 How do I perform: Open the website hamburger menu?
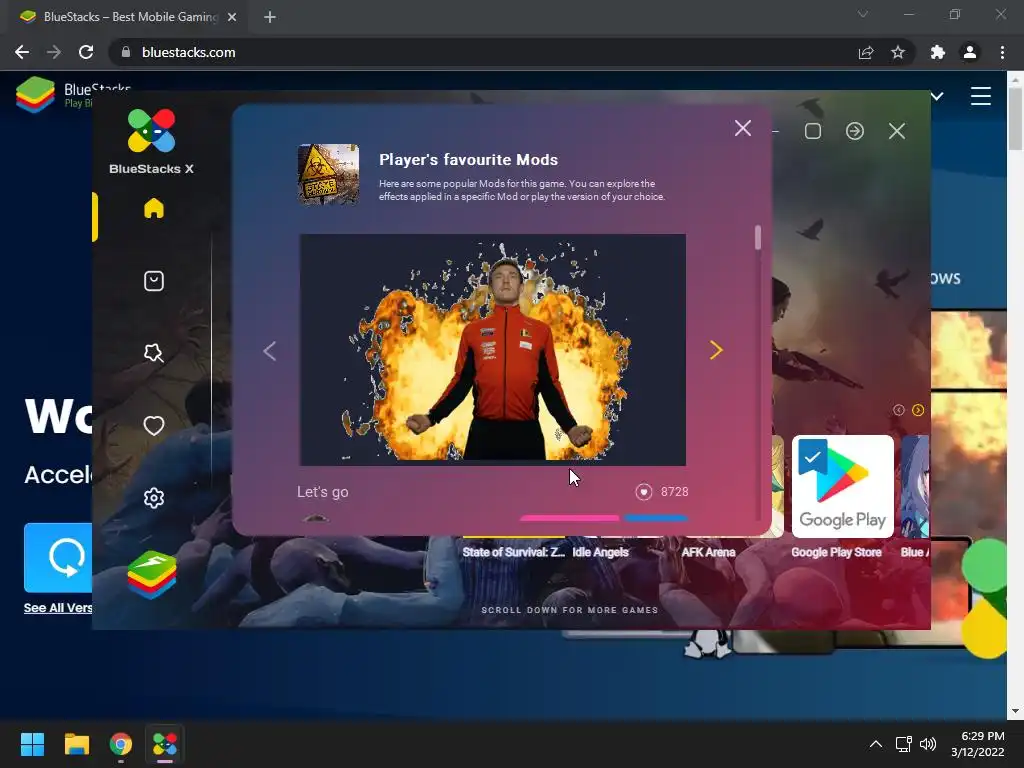pos(980,96)
